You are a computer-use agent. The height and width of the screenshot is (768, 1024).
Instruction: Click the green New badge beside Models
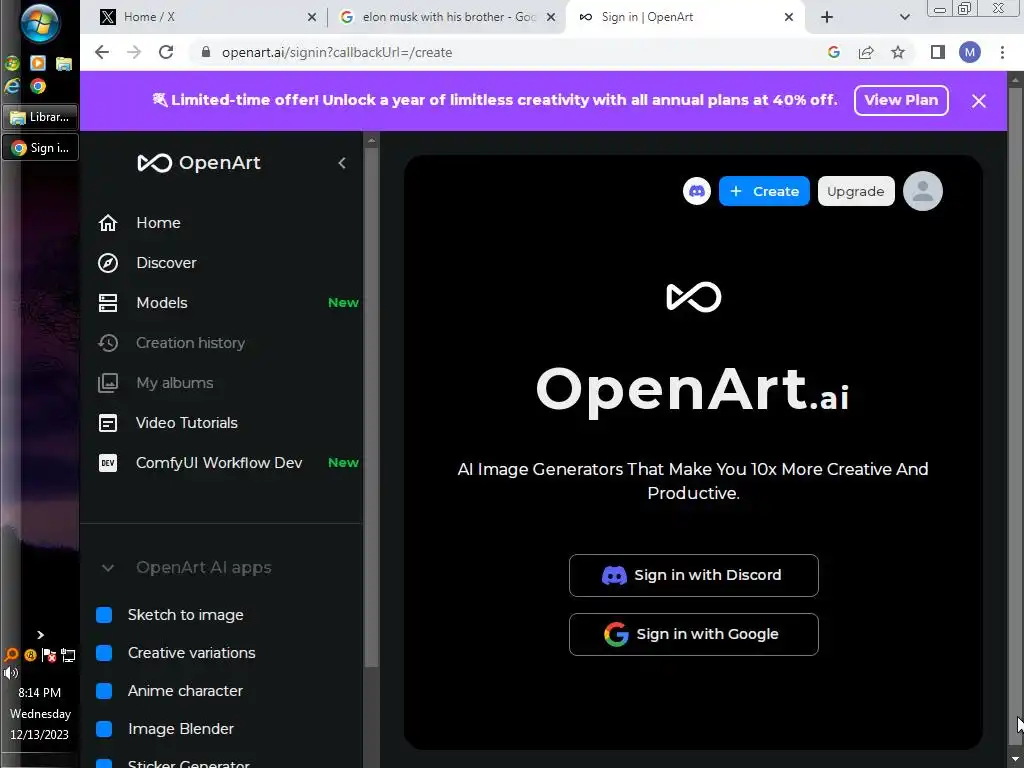[x=343, y=302]
